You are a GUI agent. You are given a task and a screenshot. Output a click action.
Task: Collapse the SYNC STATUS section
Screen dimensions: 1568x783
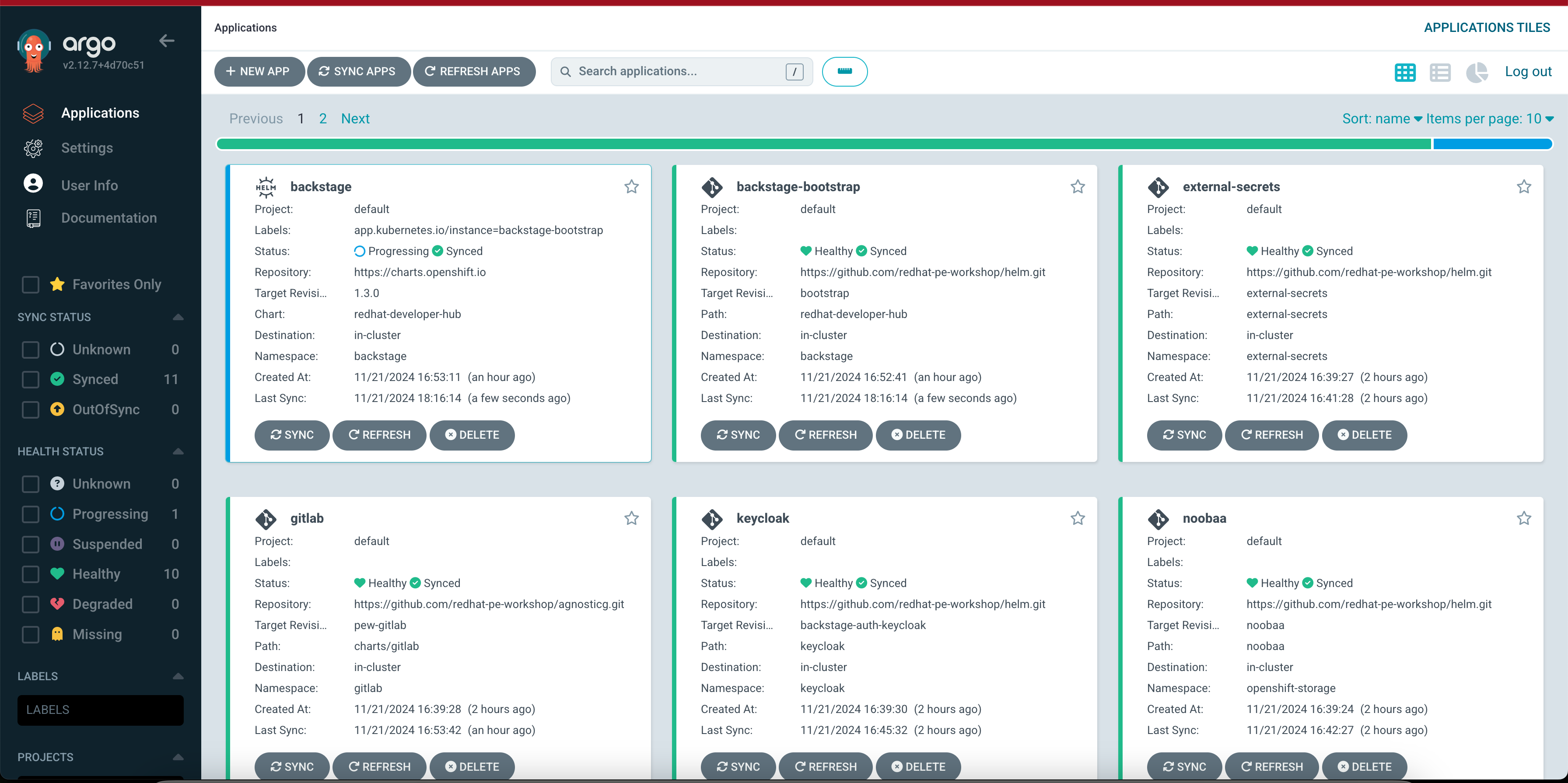point(178,317)
